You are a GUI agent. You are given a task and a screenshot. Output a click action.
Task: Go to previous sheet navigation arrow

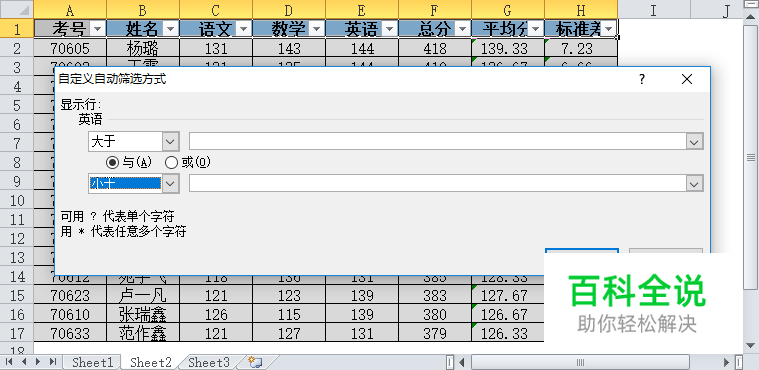tap(24, 362)
